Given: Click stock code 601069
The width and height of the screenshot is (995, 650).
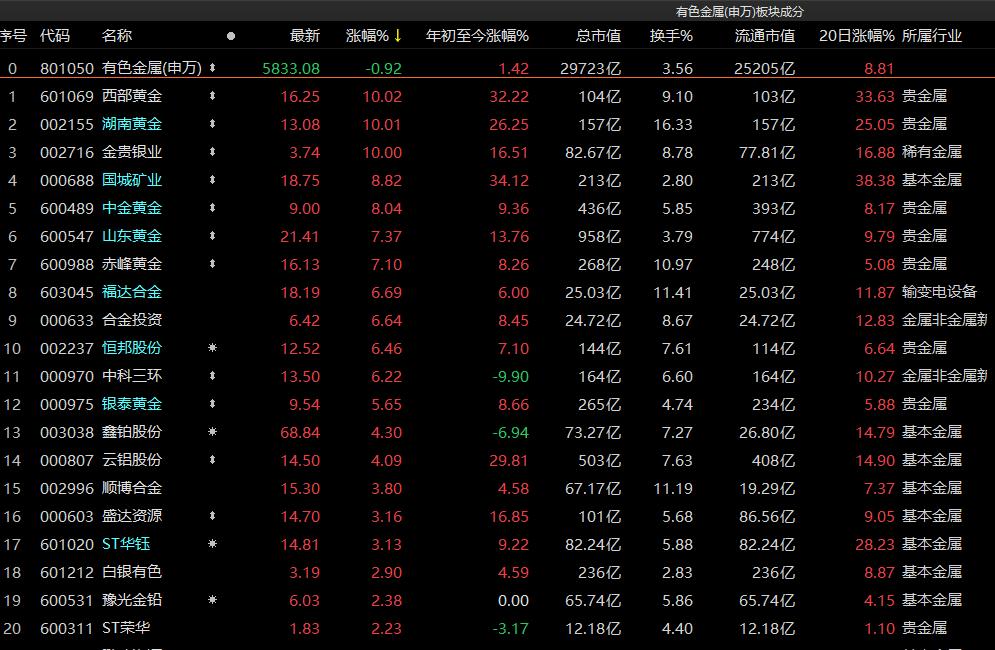Looking at the screenshot, I should (x=69, y=95).
